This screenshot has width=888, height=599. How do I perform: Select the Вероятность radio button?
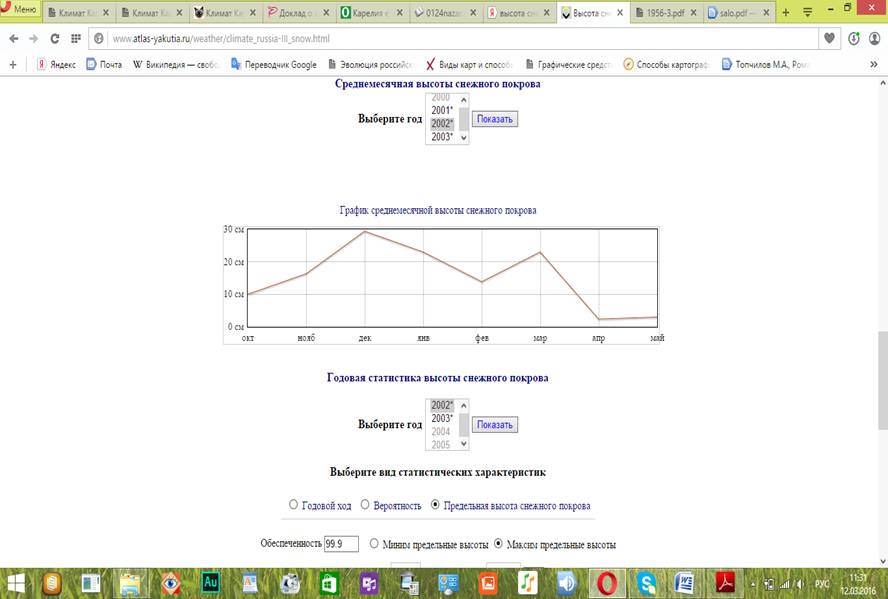click(365, 504)
